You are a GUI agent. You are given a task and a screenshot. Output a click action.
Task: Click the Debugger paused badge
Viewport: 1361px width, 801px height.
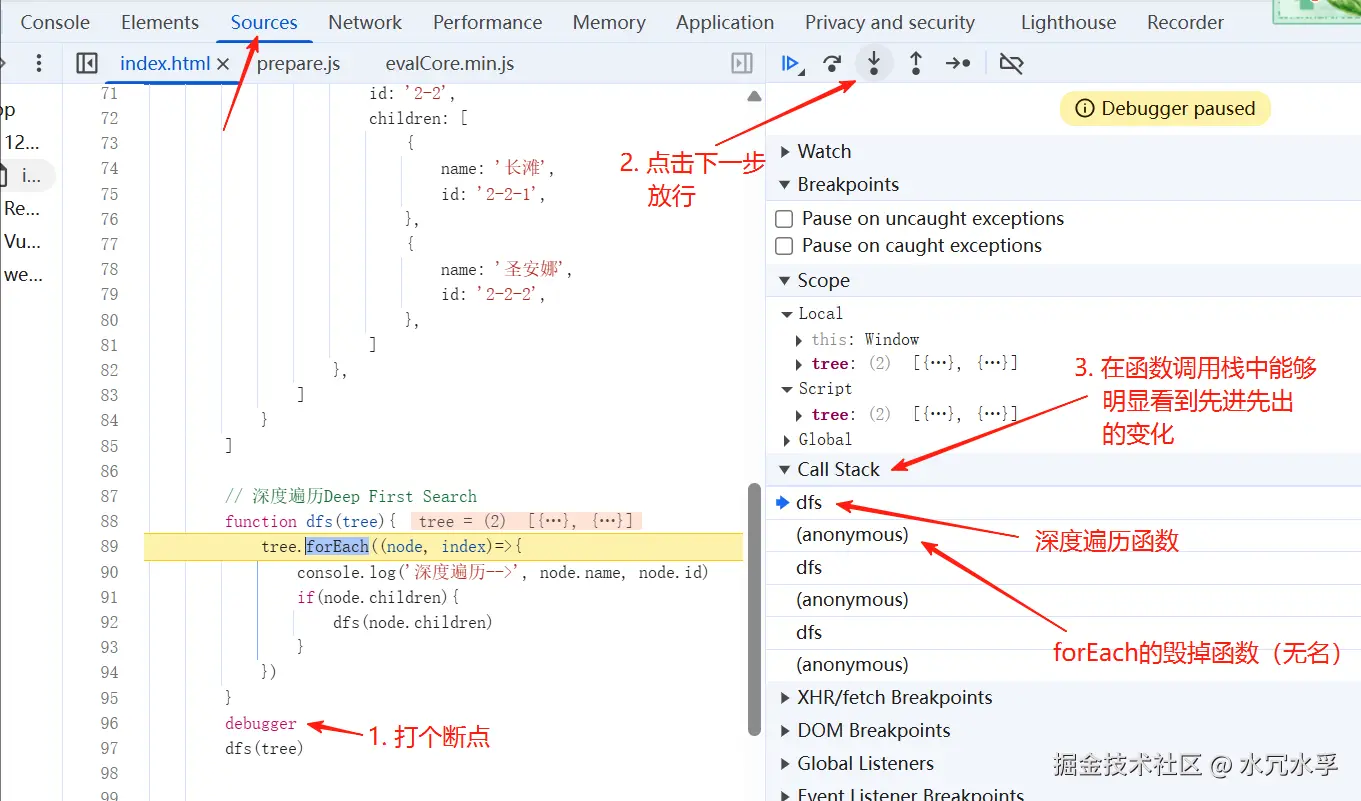[x=1165, y=109]
